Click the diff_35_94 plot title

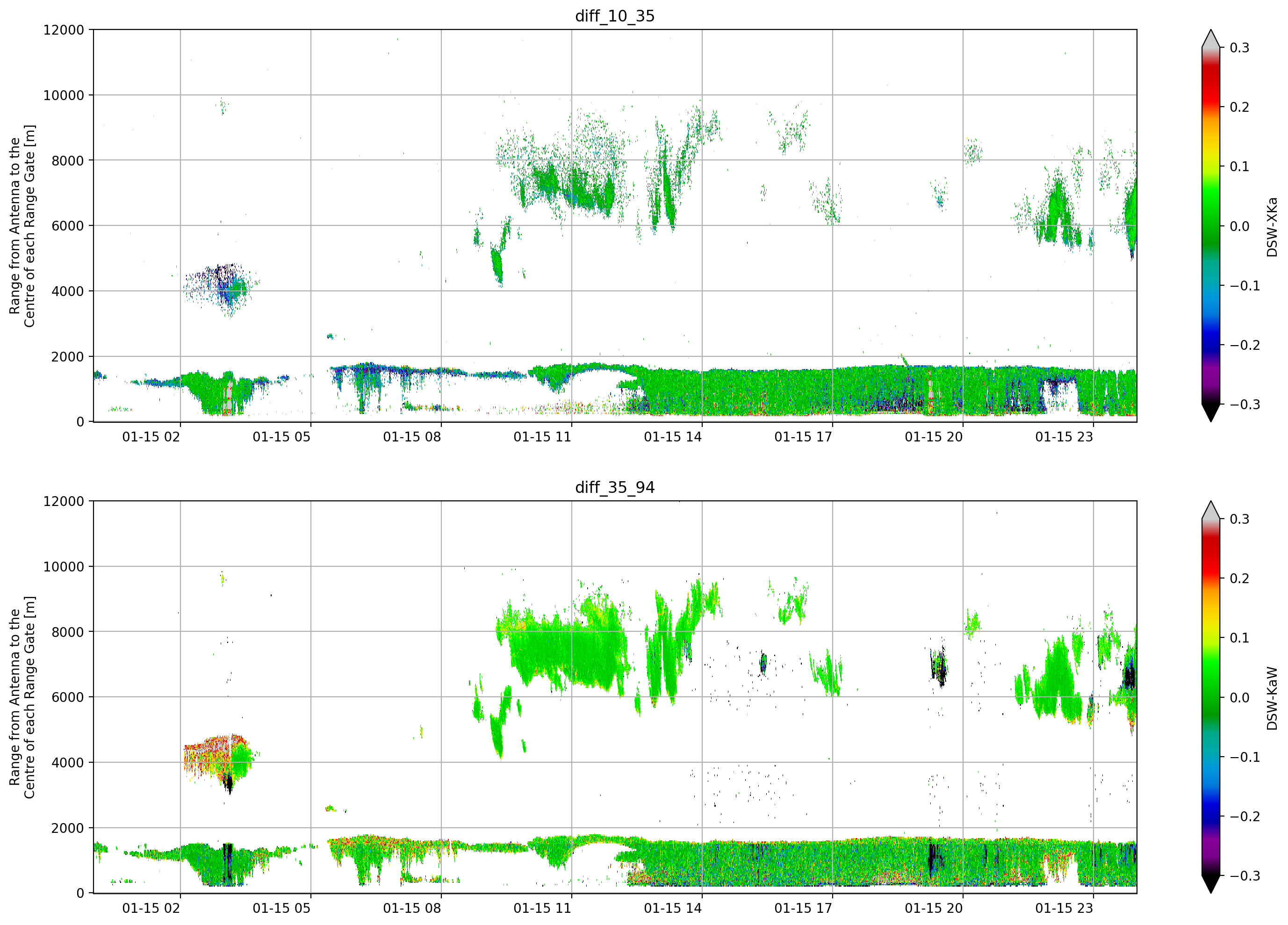[x=614, y=487]
